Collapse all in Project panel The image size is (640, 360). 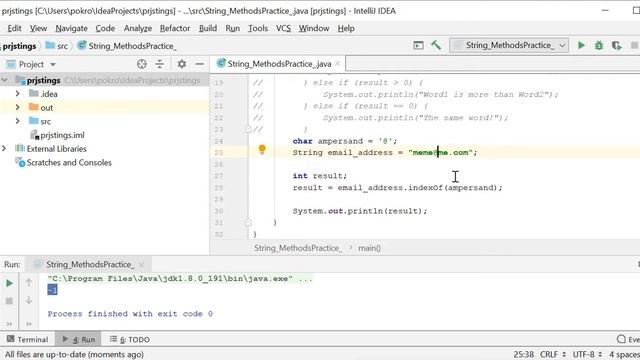click(x=160, y=64)
